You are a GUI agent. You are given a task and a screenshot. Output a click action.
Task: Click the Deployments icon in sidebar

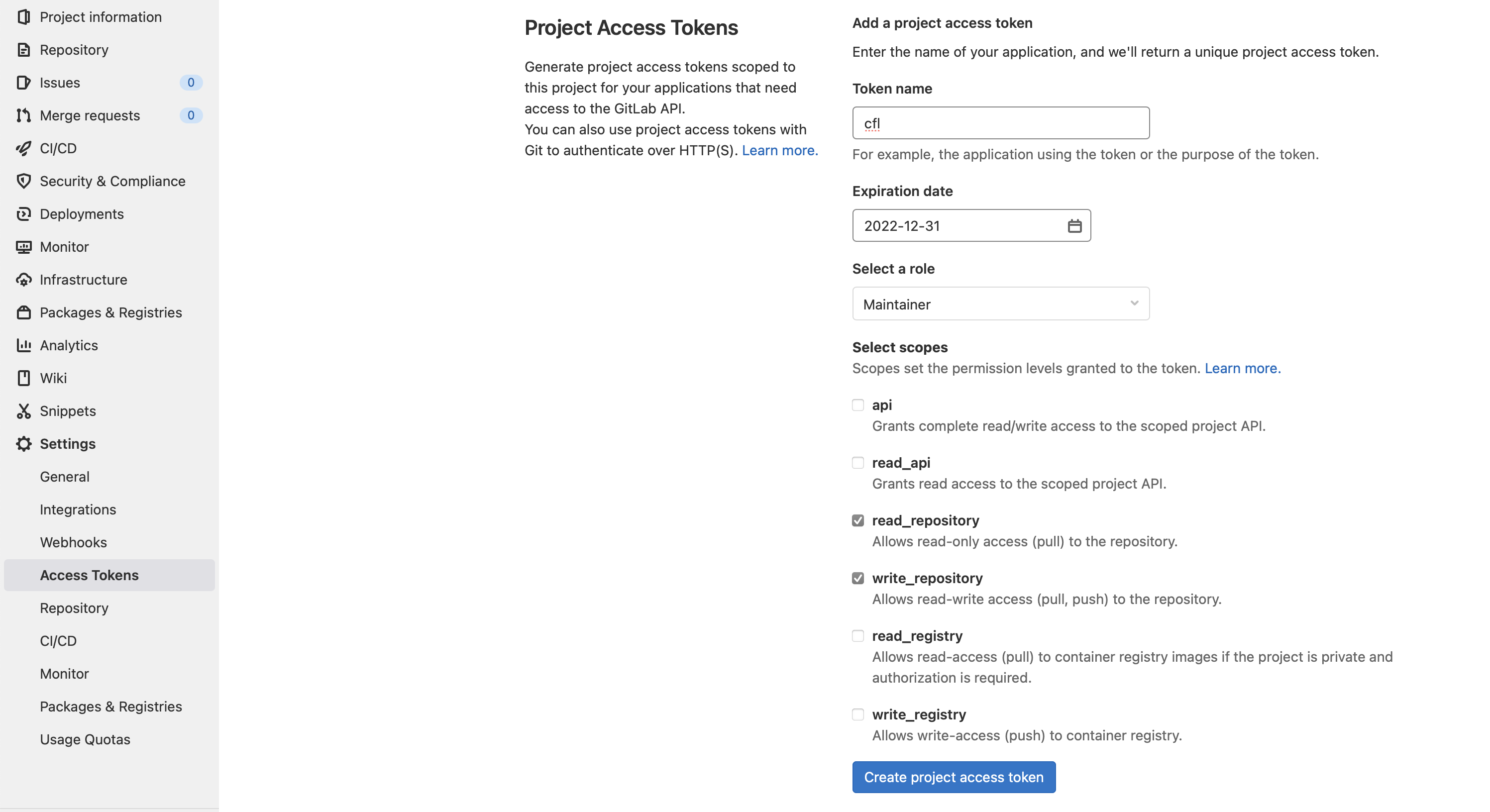[x=22, y=214]
